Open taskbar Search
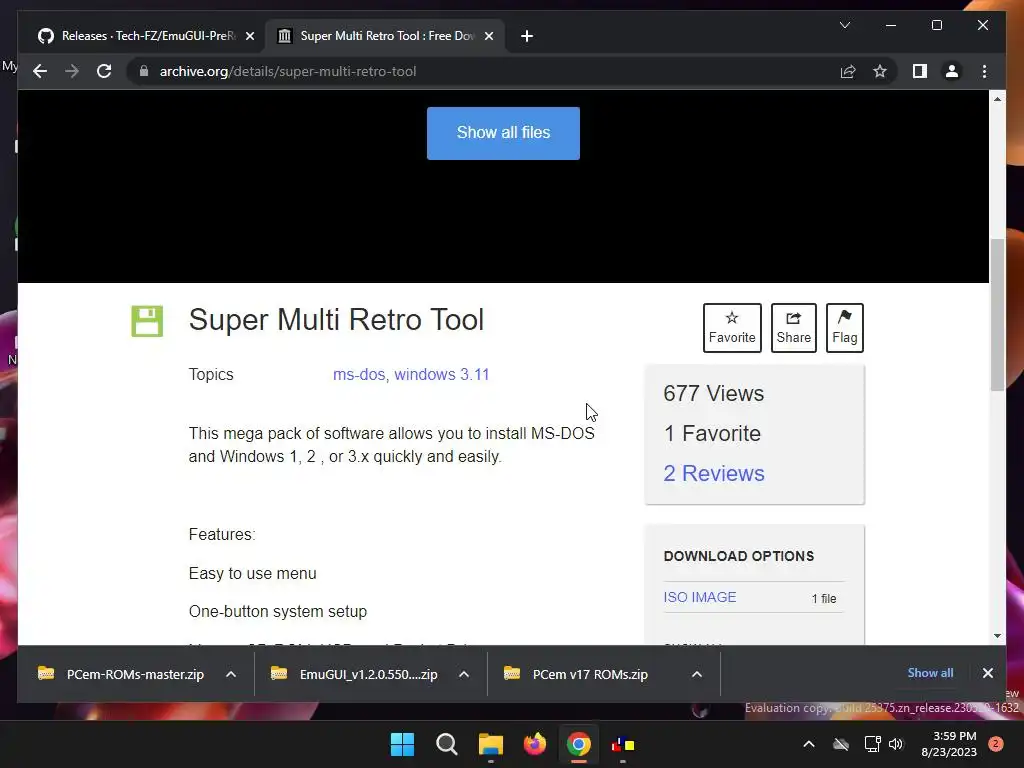Screen dimensions: 1024x768 (447, 744)
